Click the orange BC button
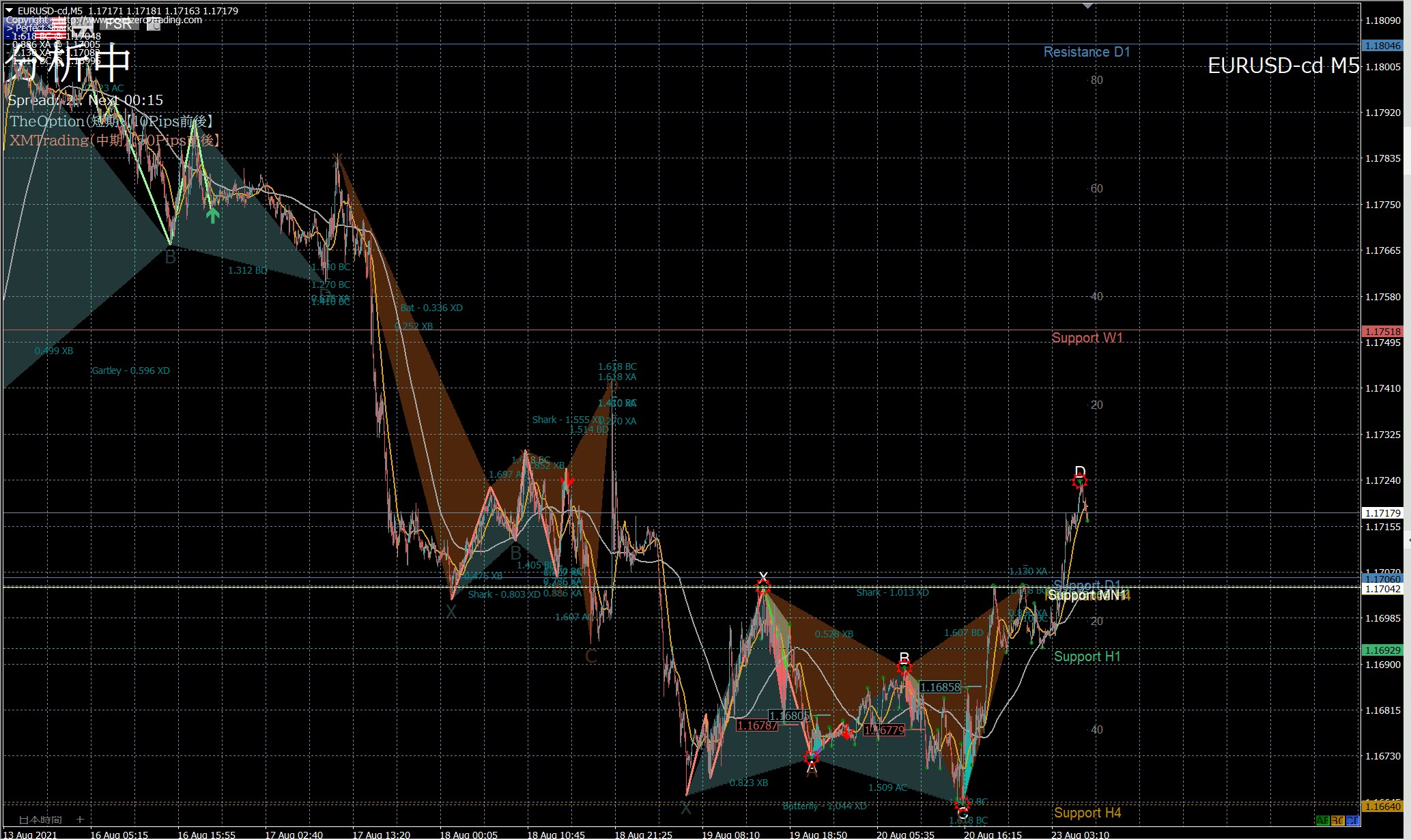 pos(1337,820)
